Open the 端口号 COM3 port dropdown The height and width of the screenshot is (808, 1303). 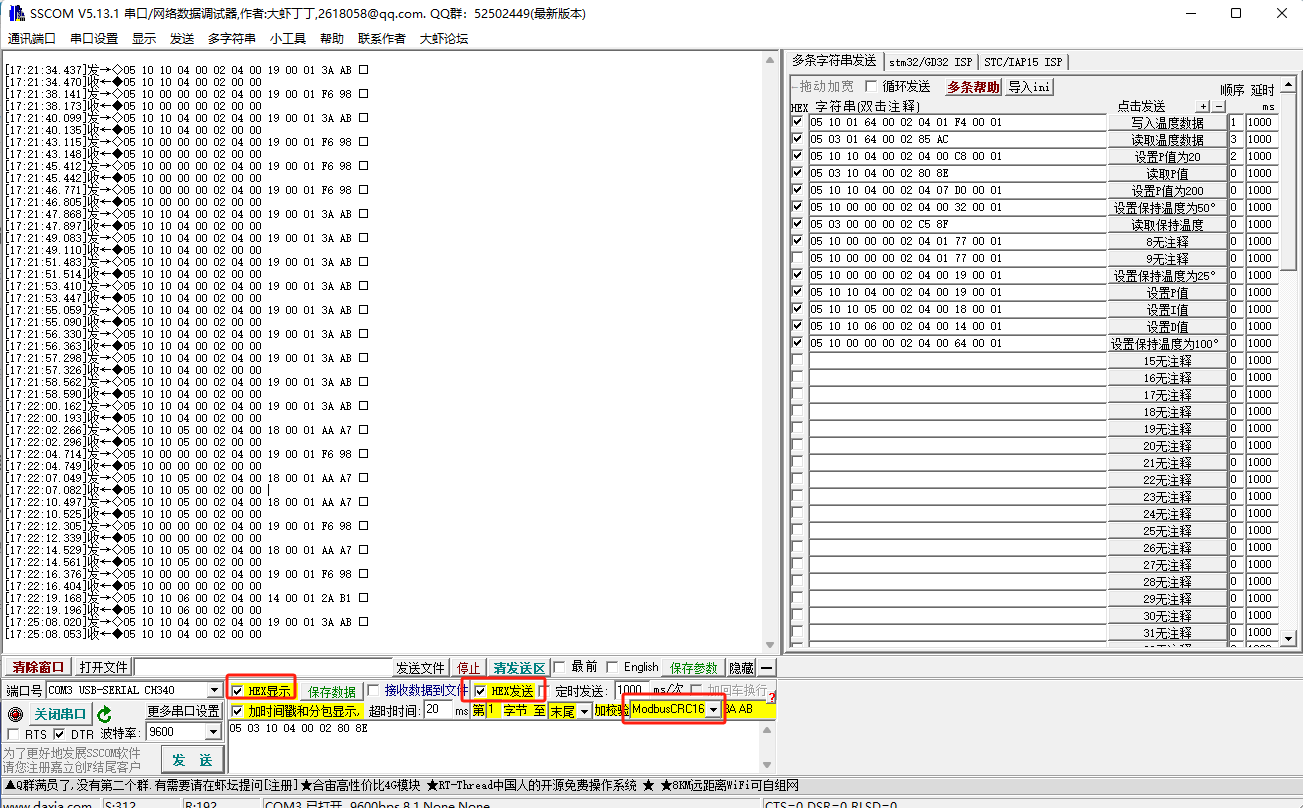pos(214,691)
